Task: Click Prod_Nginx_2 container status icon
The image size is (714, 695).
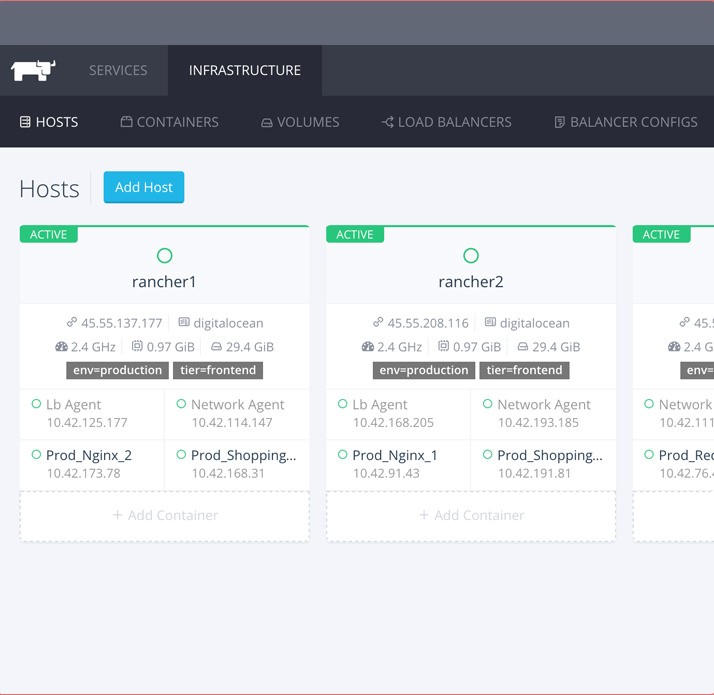Action: (37, 455)
